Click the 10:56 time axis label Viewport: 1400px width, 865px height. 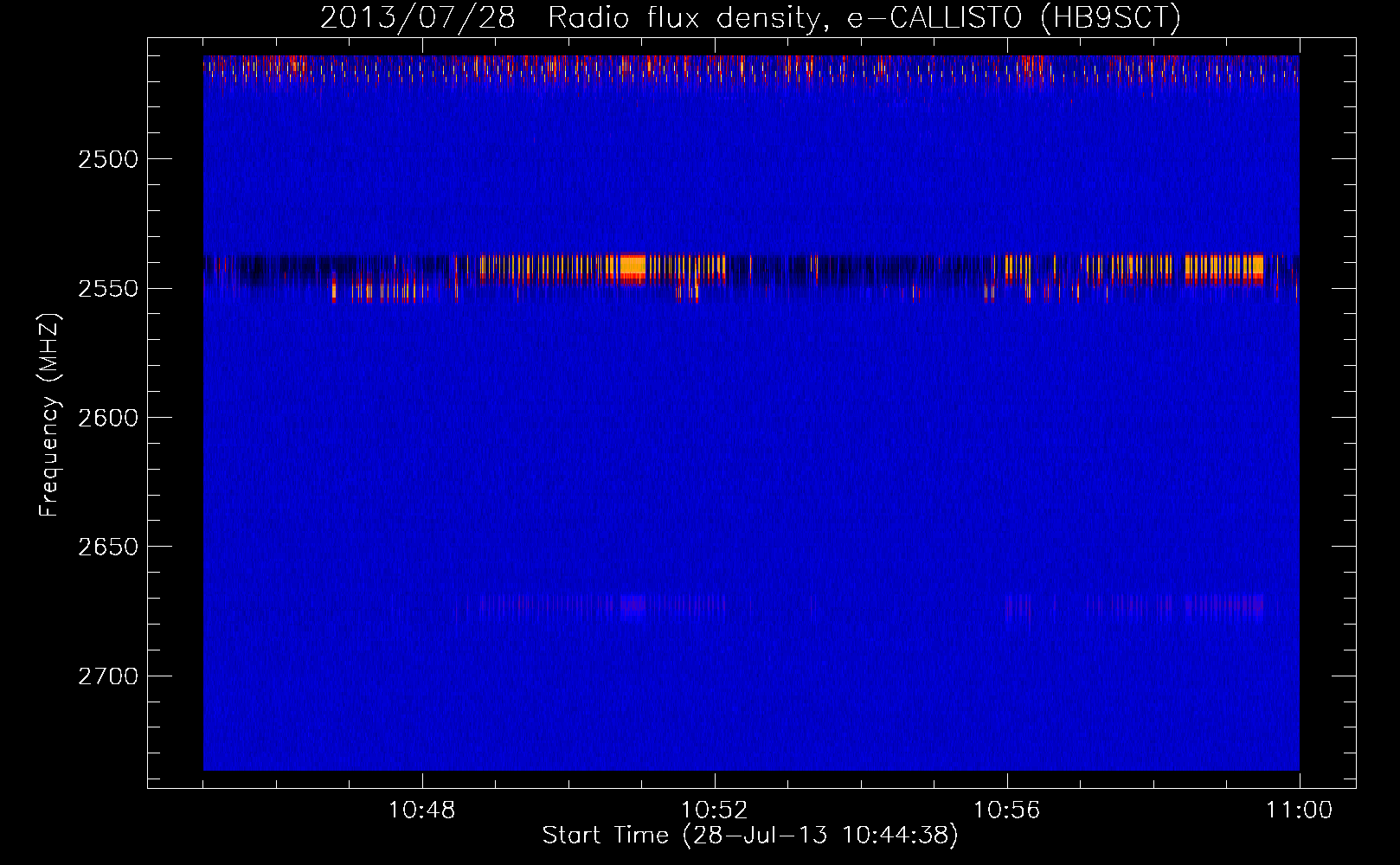coord(1006,810)
